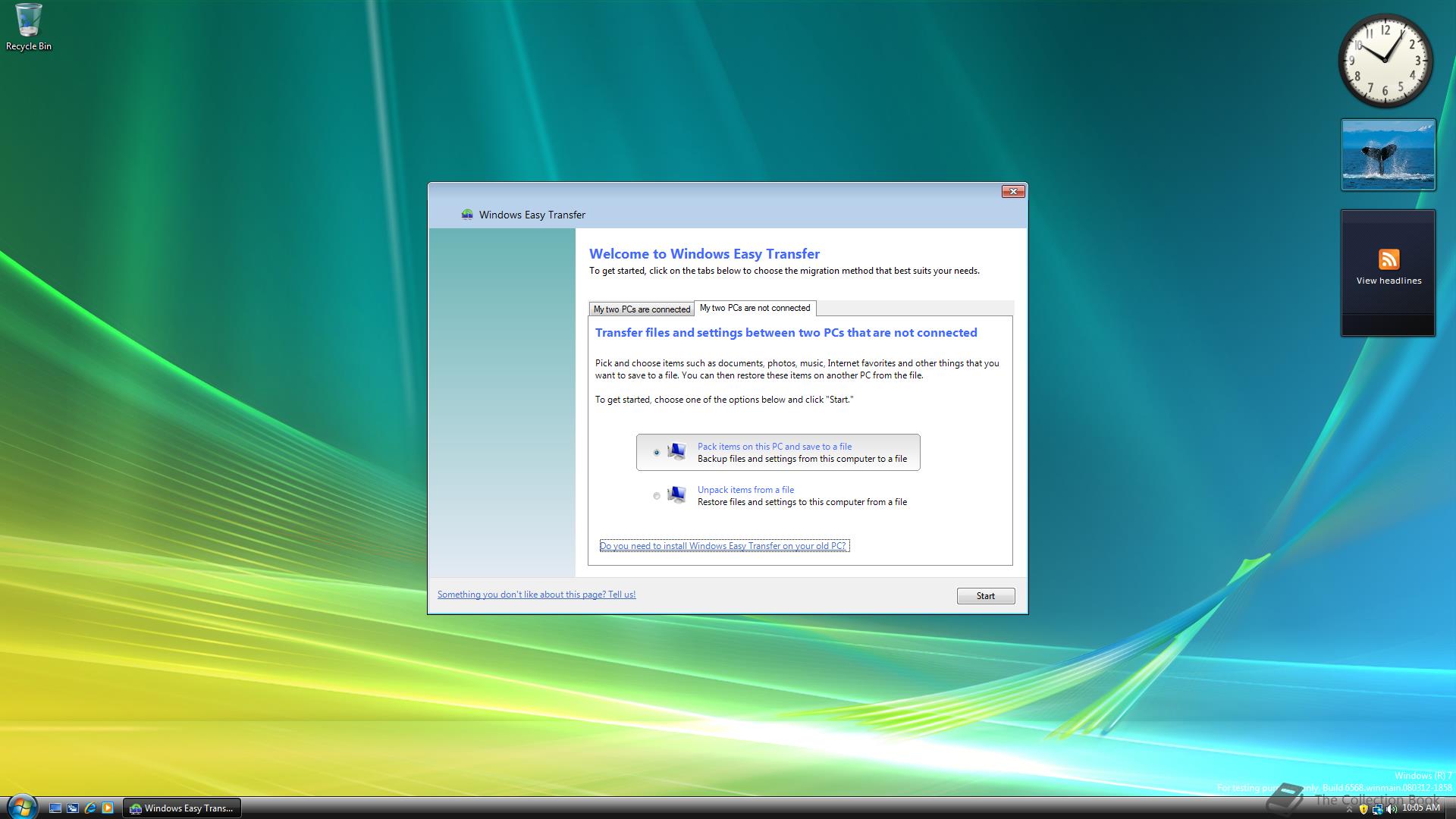Select Unpack items from a file radio button
The width and height of the screenshot is (1456, 819).
[657, 496]
